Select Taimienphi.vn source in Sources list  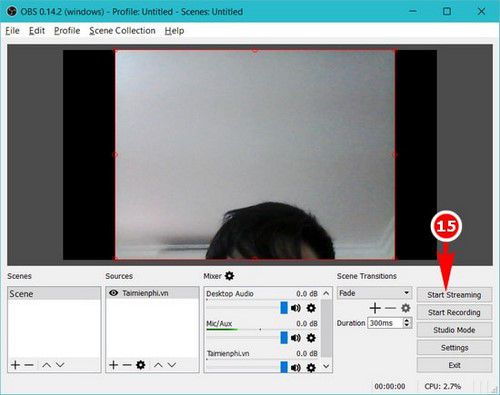pyautogui.click(x=152, y=293)
